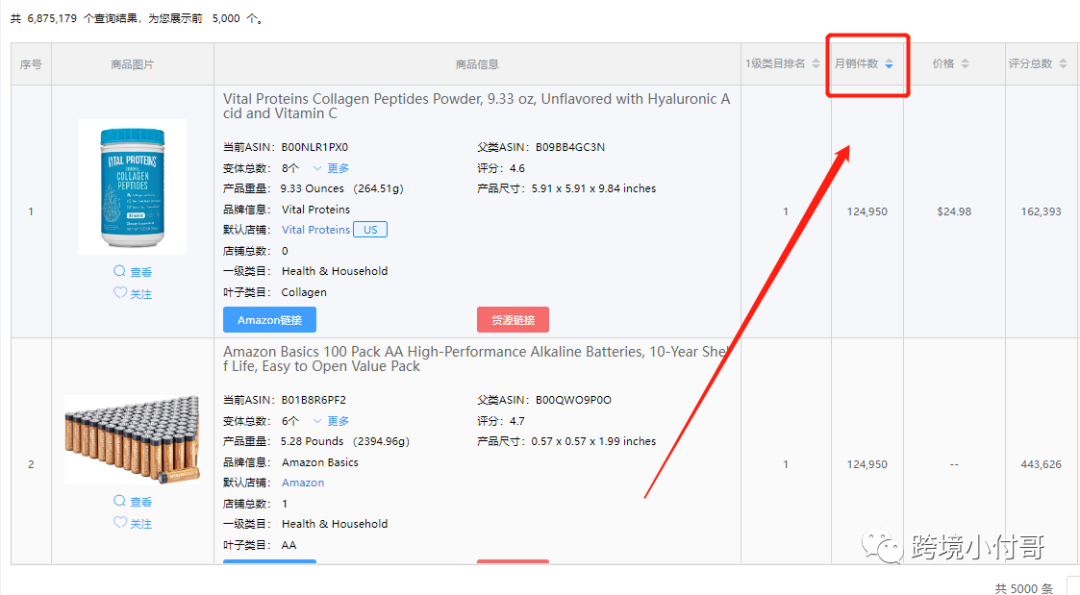Sort by 1级类目排名 column arrows
Viewport: 1080px width, 595px height.
click(816, 64)
